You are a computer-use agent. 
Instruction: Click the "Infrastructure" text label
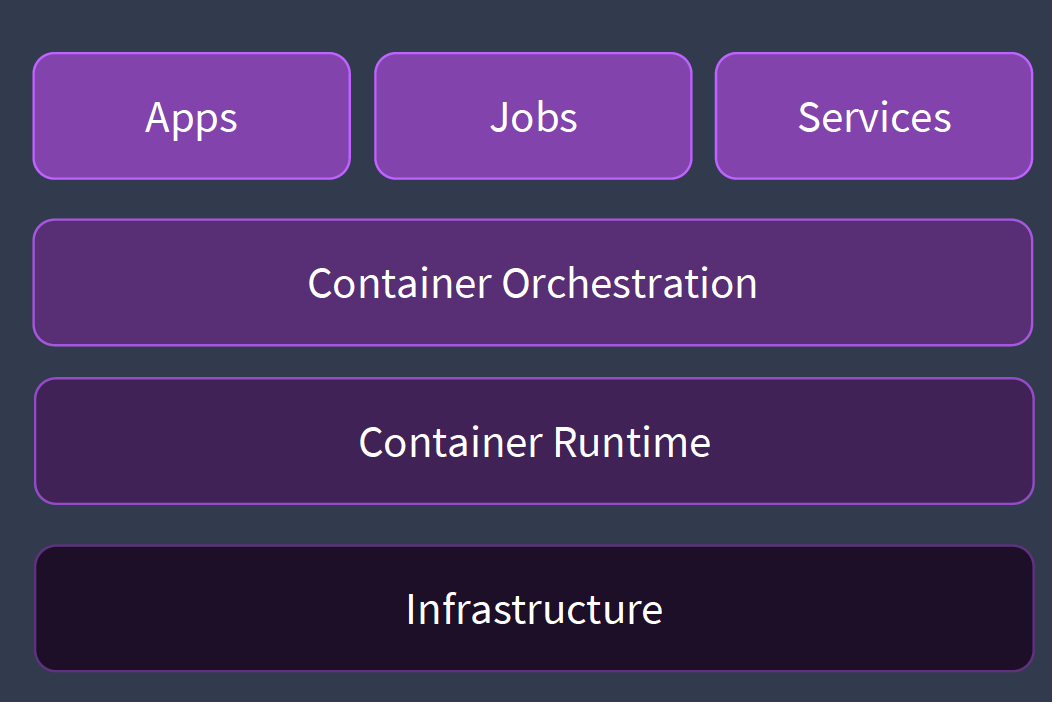[x=534, y=609]
